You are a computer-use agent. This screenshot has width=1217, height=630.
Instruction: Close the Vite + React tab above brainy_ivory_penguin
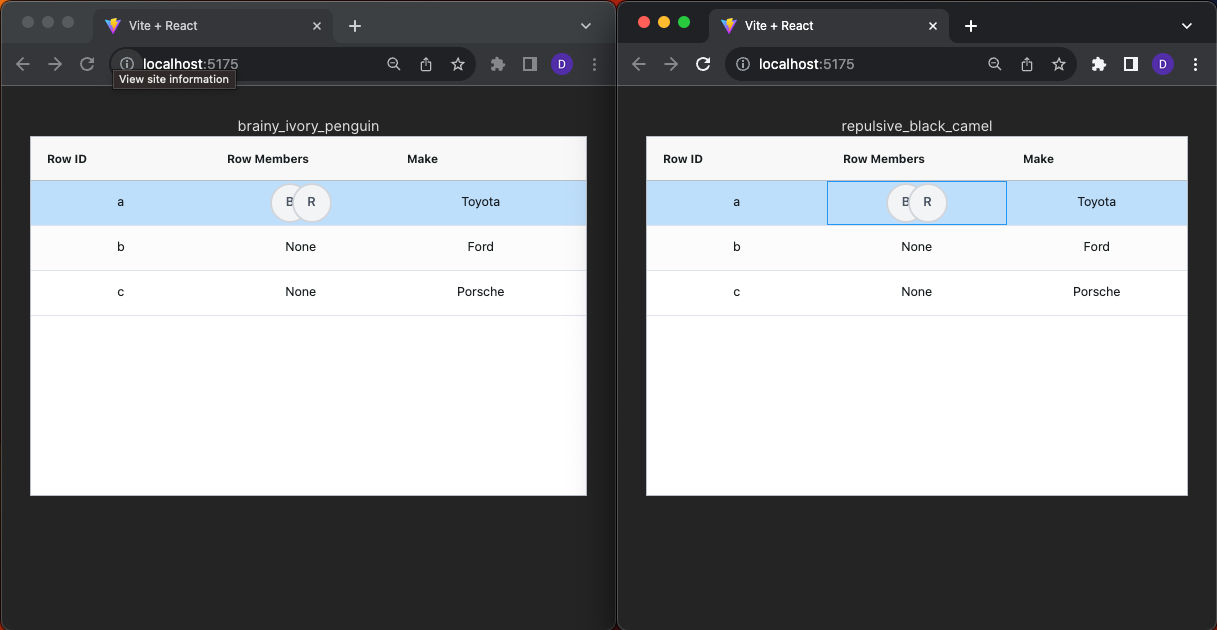(x=317, y=26)
